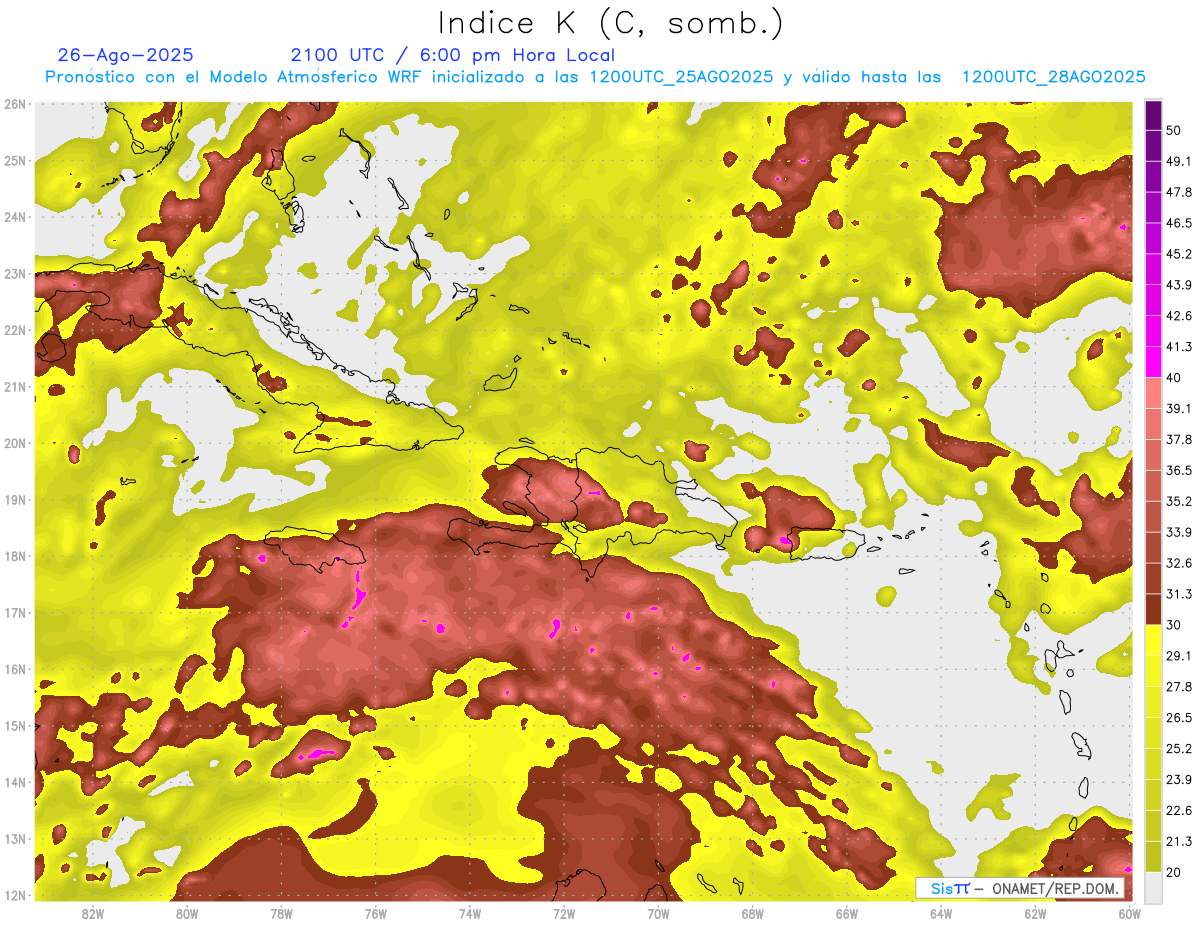Click the latitude axis label '18N'
This screenshot has height=927, width=1200.
pyautogui.click(x=14, y=556)
